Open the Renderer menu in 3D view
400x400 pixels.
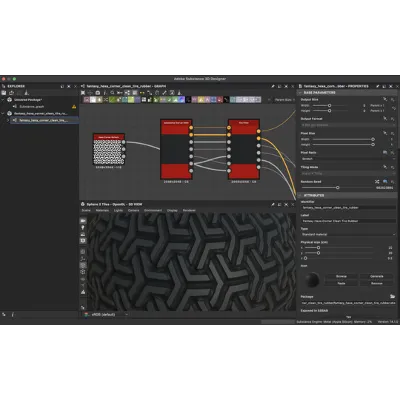coord(189,211)
